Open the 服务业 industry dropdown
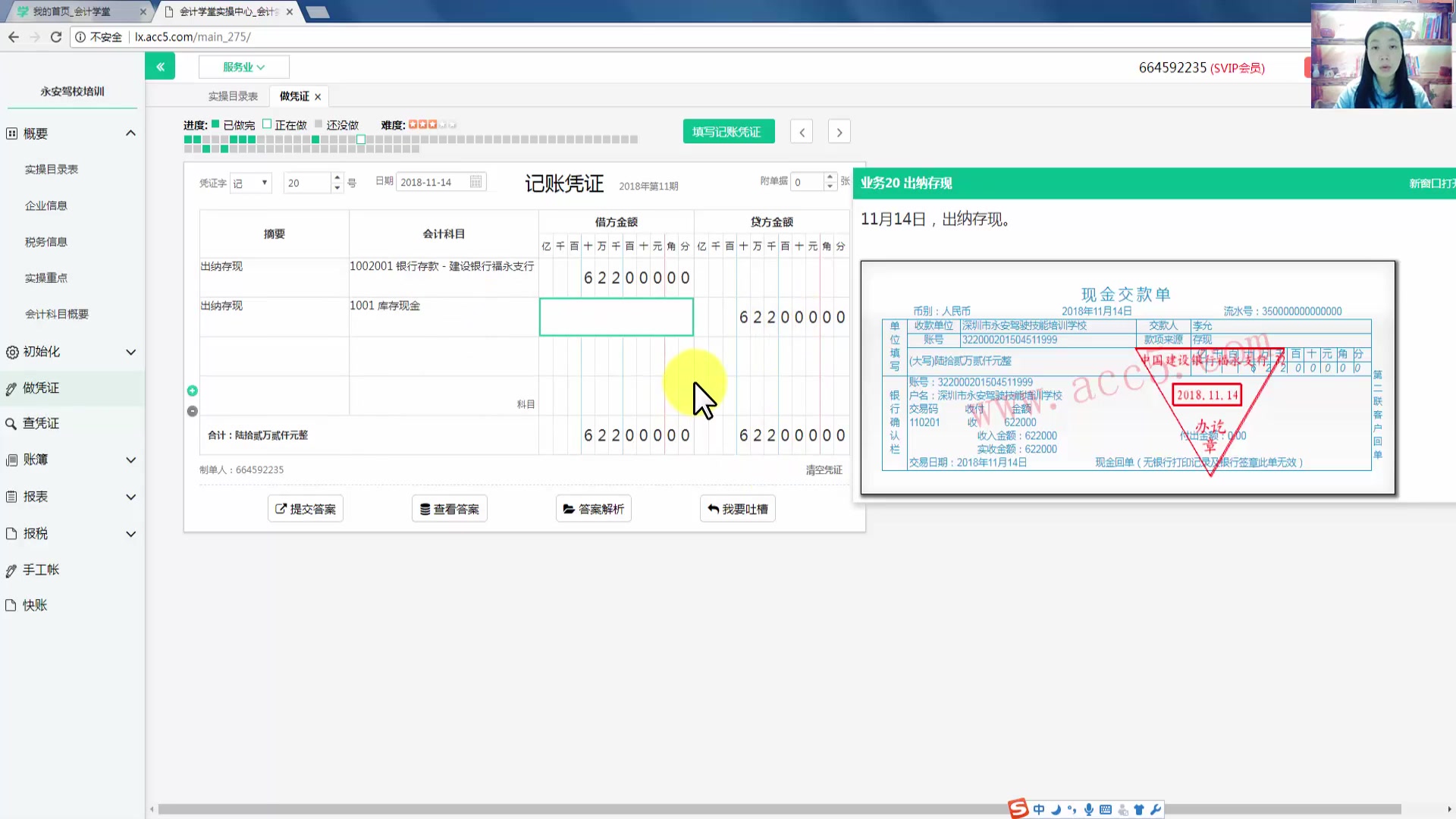The image size is (1456, 819). (x=243, y=67)
